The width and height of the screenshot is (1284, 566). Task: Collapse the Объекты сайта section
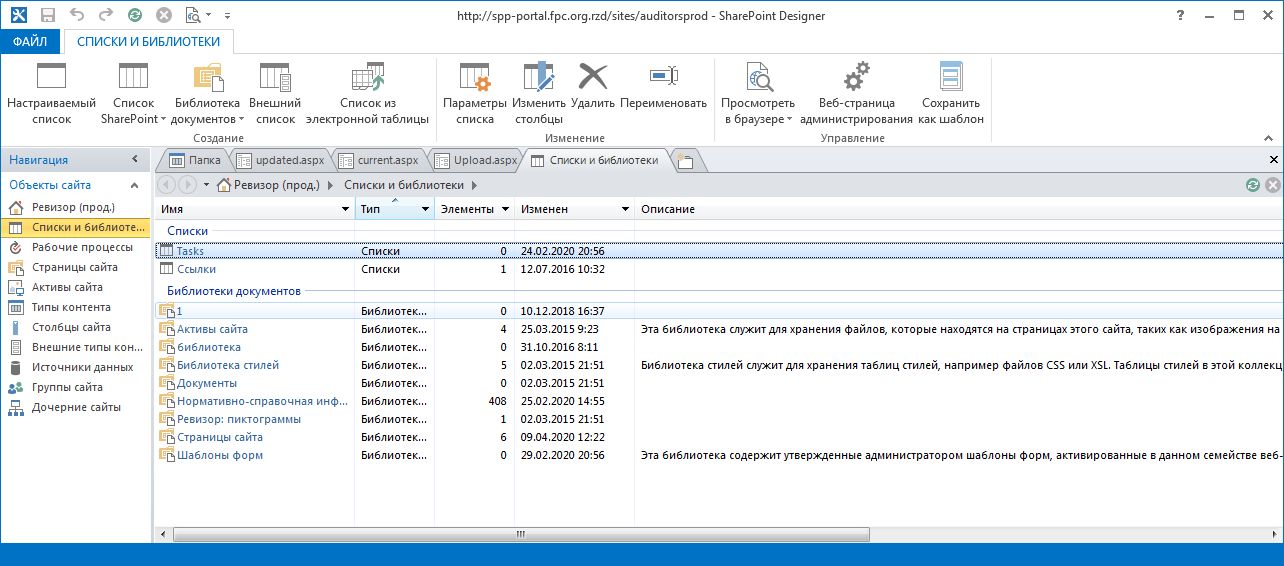[x=135, y=185]
